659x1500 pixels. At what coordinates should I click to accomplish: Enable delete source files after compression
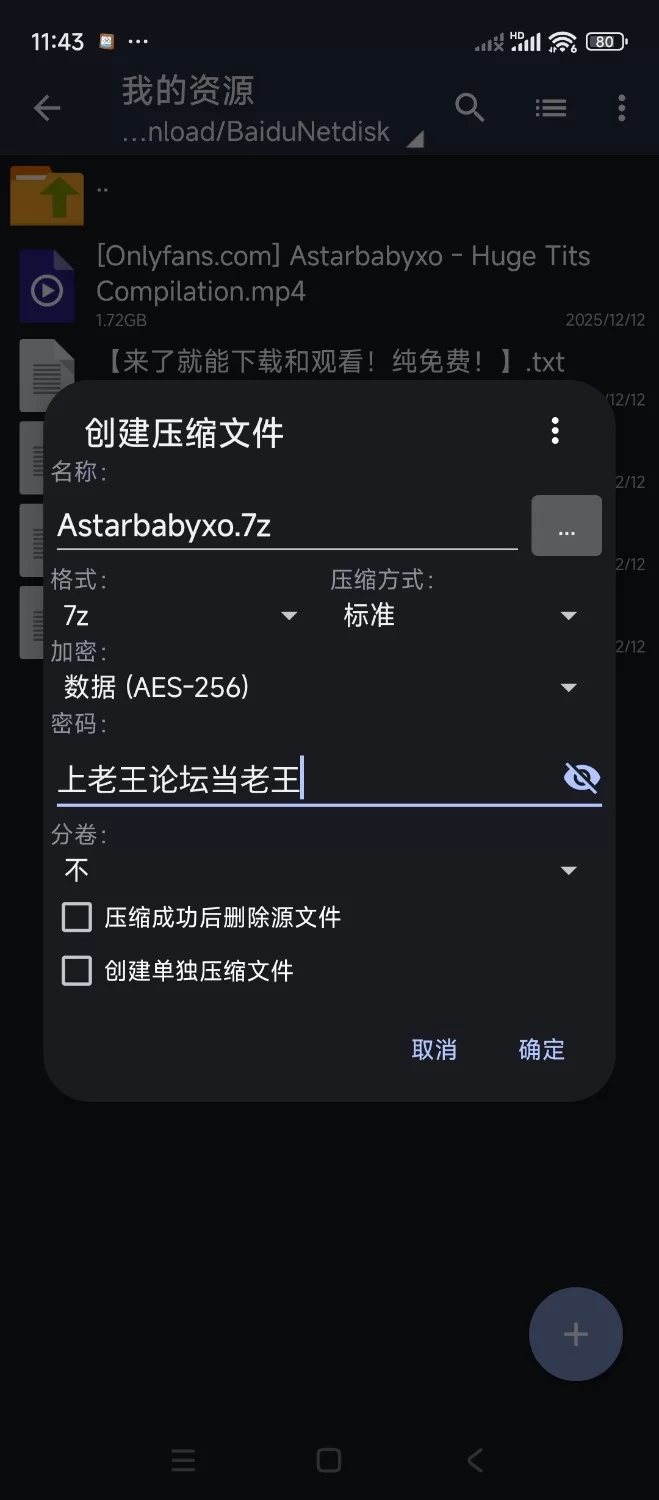[77, 917]
